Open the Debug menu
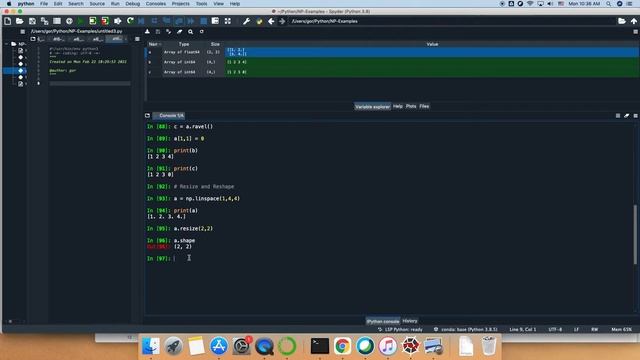Viewport: 640px width, 360px height. (x=133, y=4)
